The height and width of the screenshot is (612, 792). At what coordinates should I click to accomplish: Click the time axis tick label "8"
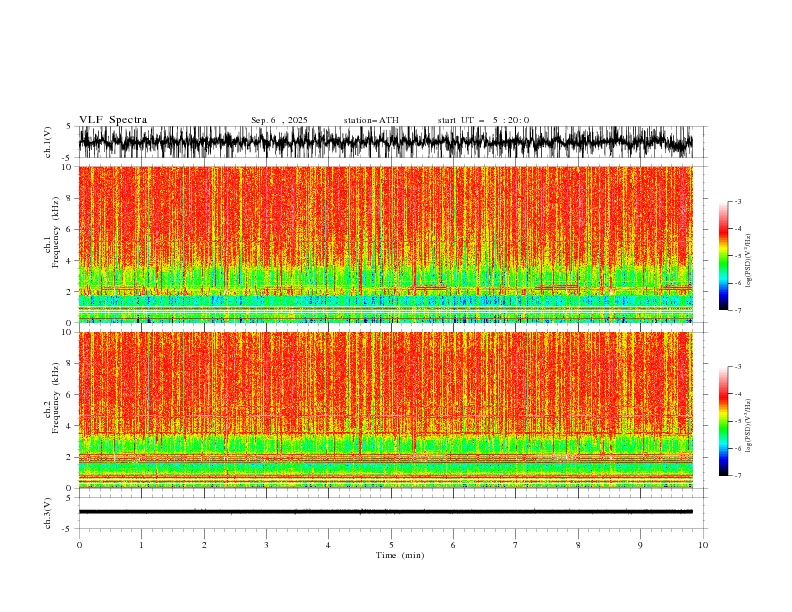[x=578, y=545]
